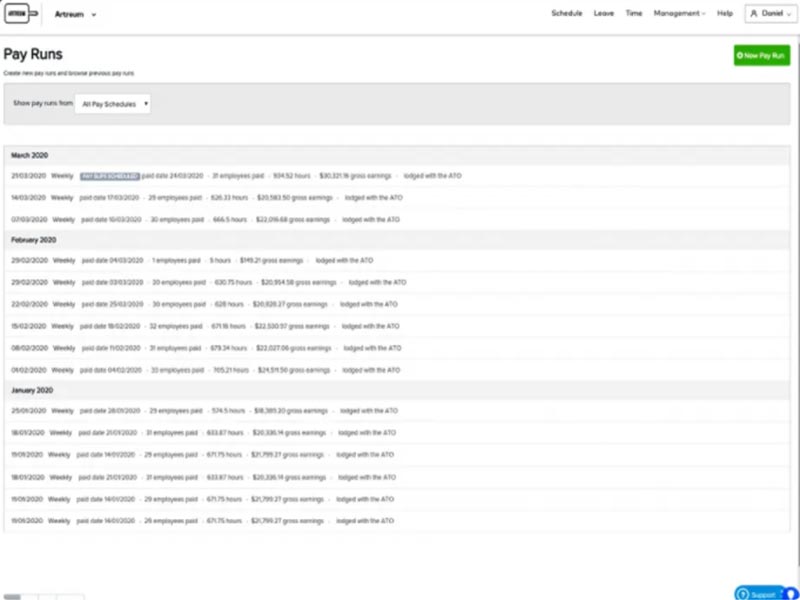The height and width of the screenshot is (600, 800).
Task: Open the 21/03/2020 weekly pay run
Action: (26, 175)
